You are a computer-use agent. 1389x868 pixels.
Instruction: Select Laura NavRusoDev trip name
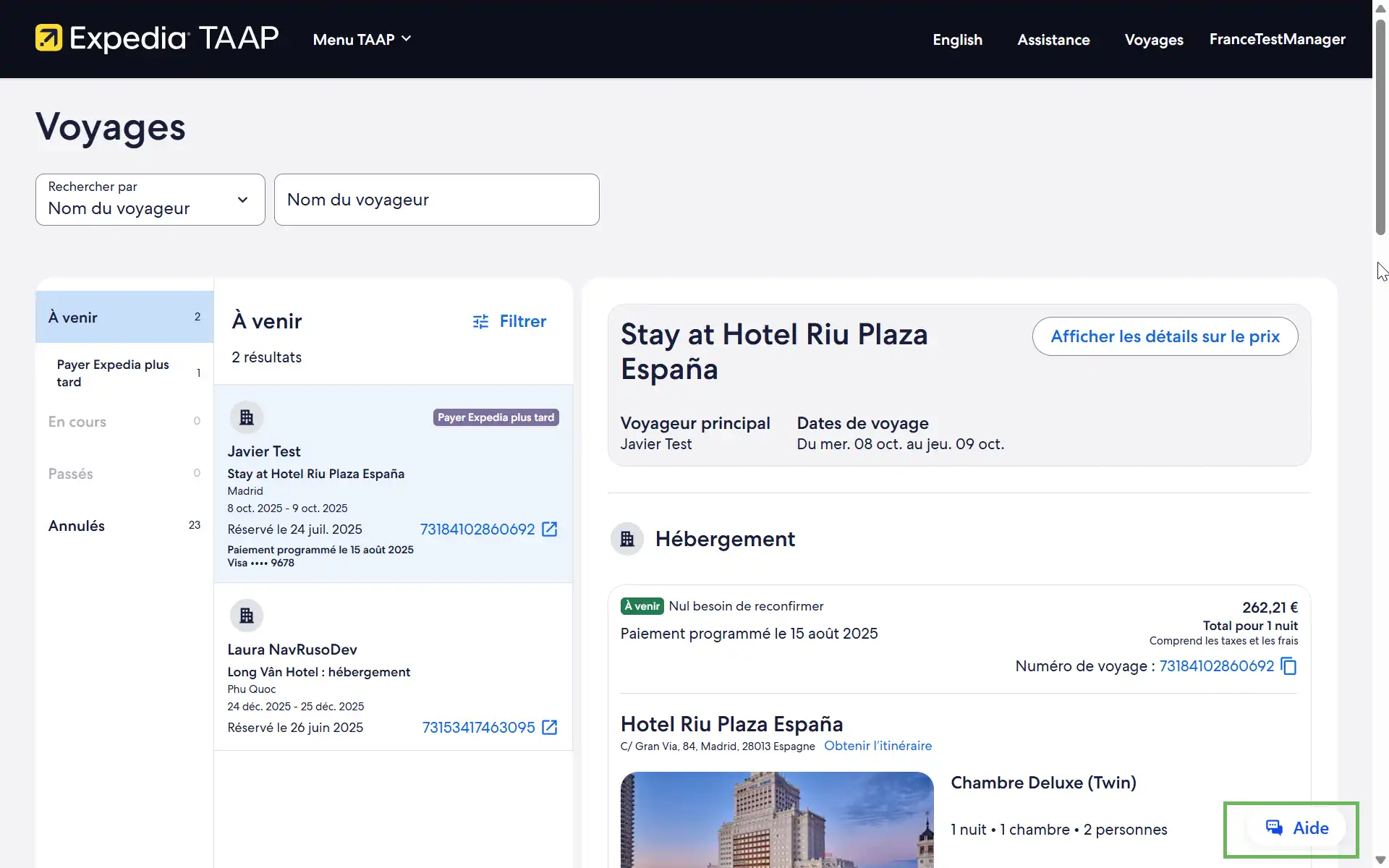[292, 650]
